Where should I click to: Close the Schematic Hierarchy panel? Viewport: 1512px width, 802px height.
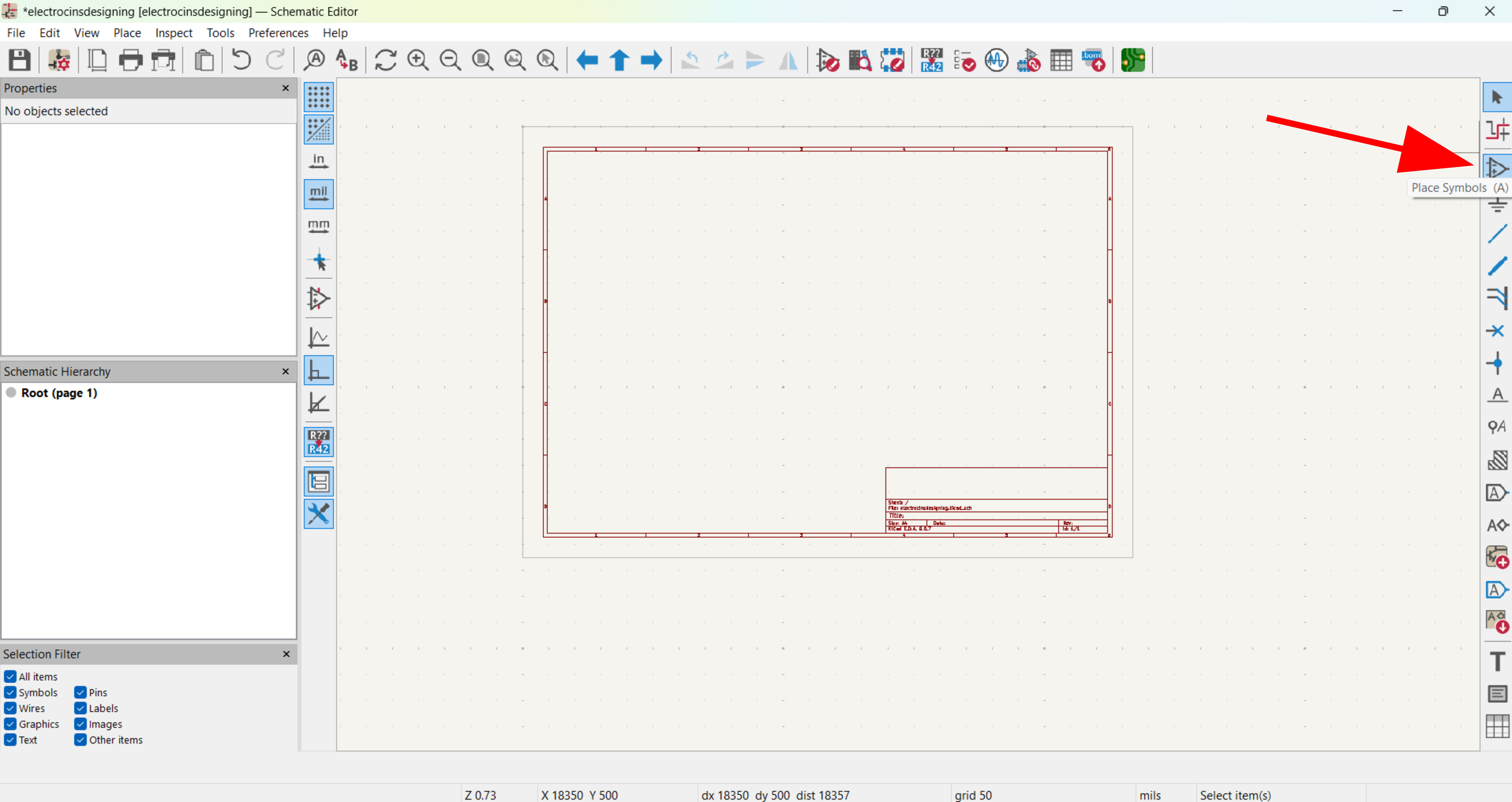tap(286, 371)
